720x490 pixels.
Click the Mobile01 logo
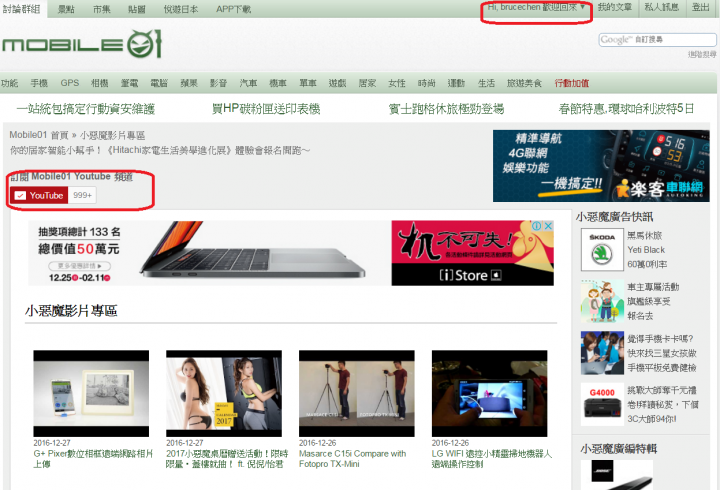click(82, 44)
